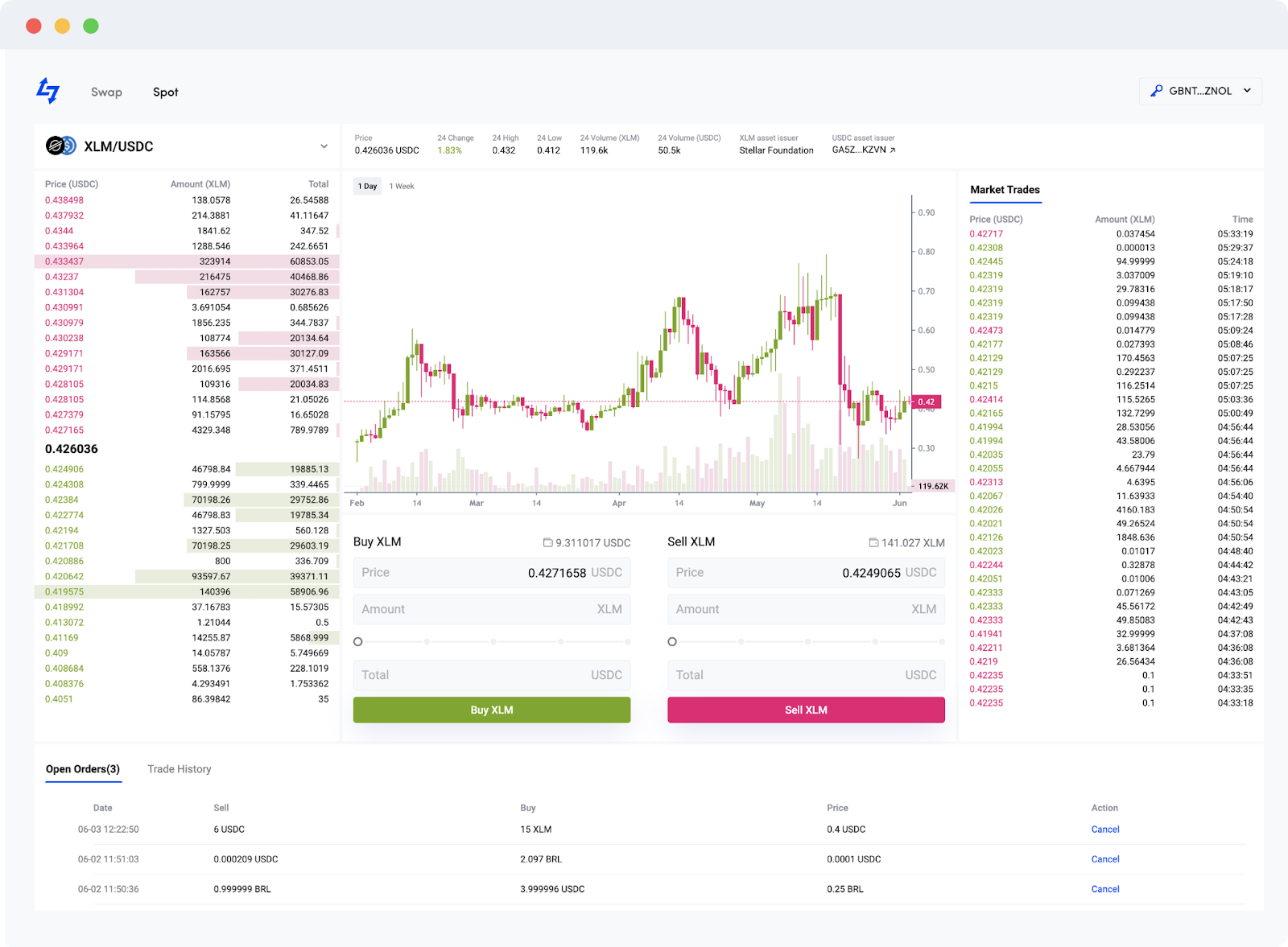Open the Spot trading page
This screenshot has width=1288, height=947.
pos(166,92)
